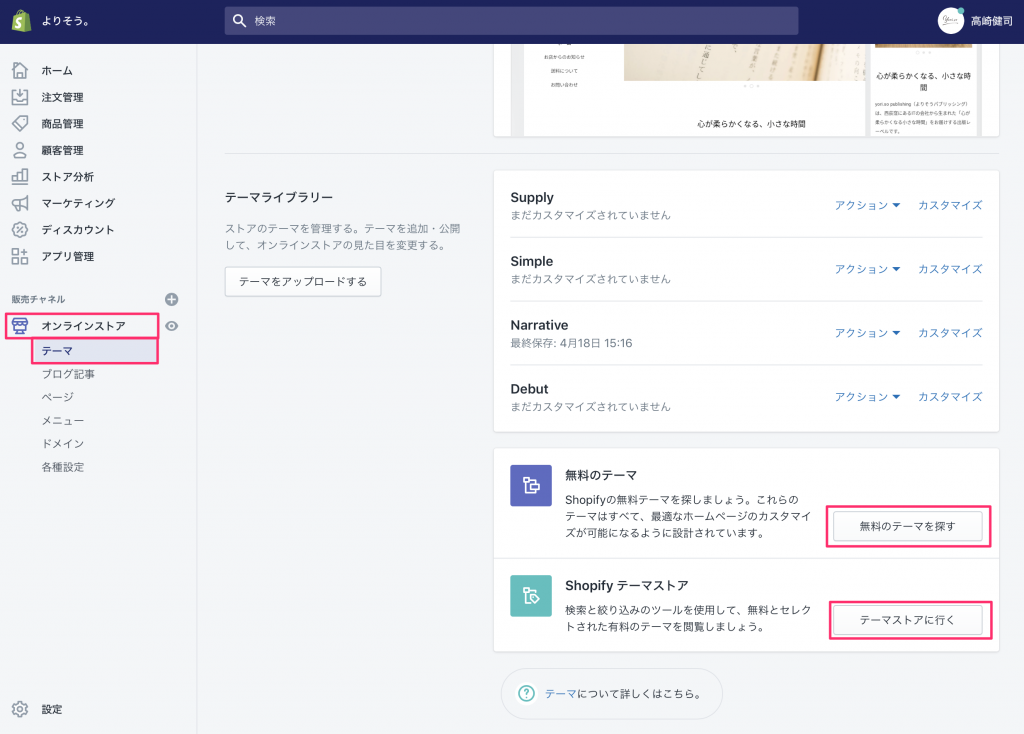
Task: Click the Supply theme name
Action: point(532,197)
